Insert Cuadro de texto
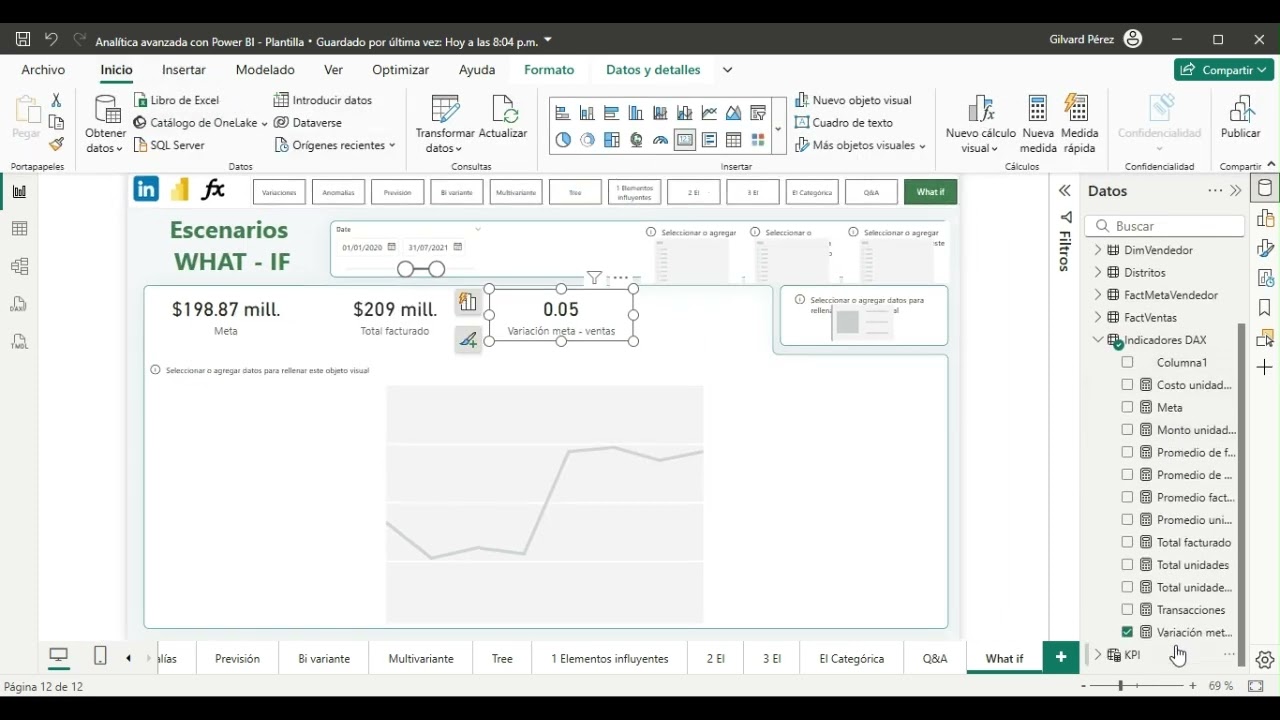Viewport: 1280px width, 720px height. [844, 122]
